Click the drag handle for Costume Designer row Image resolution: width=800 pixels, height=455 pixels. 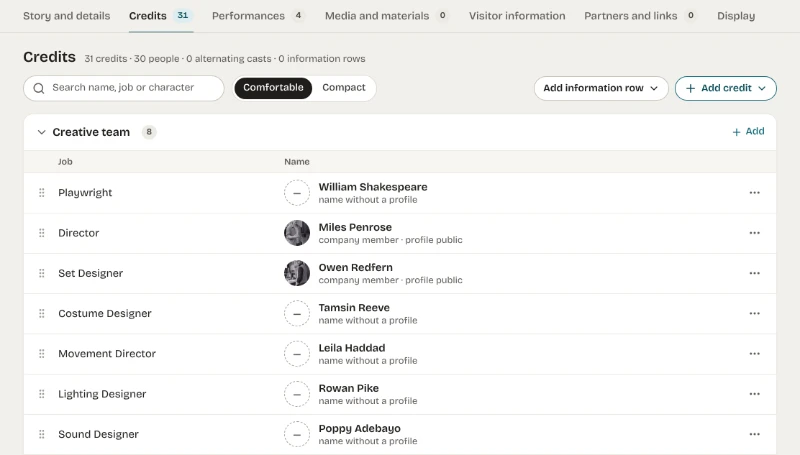coord(42,314)
